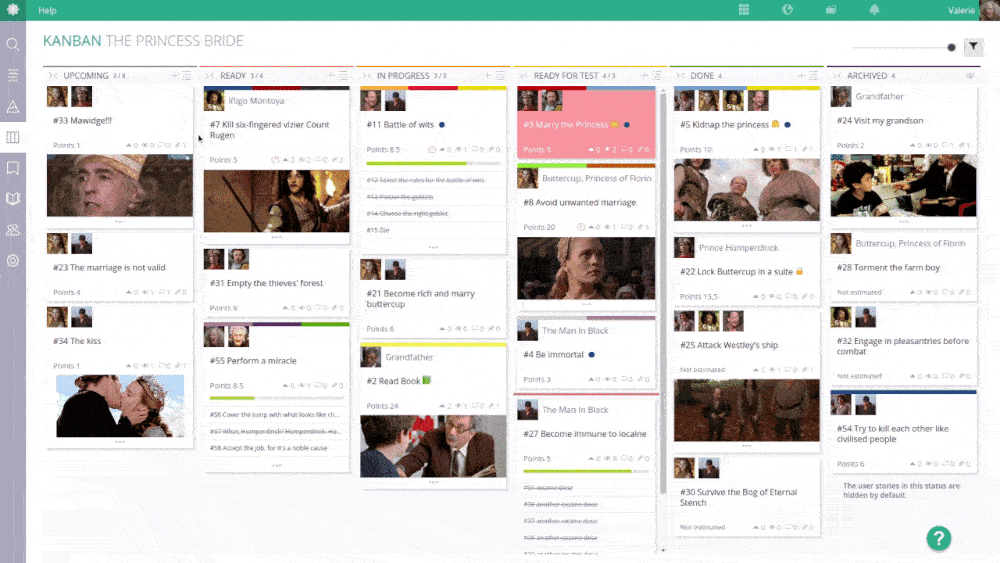Open the kanban filter funnel icon
This screenshot has height=563, width=1000.
click(x=973, y=47)
